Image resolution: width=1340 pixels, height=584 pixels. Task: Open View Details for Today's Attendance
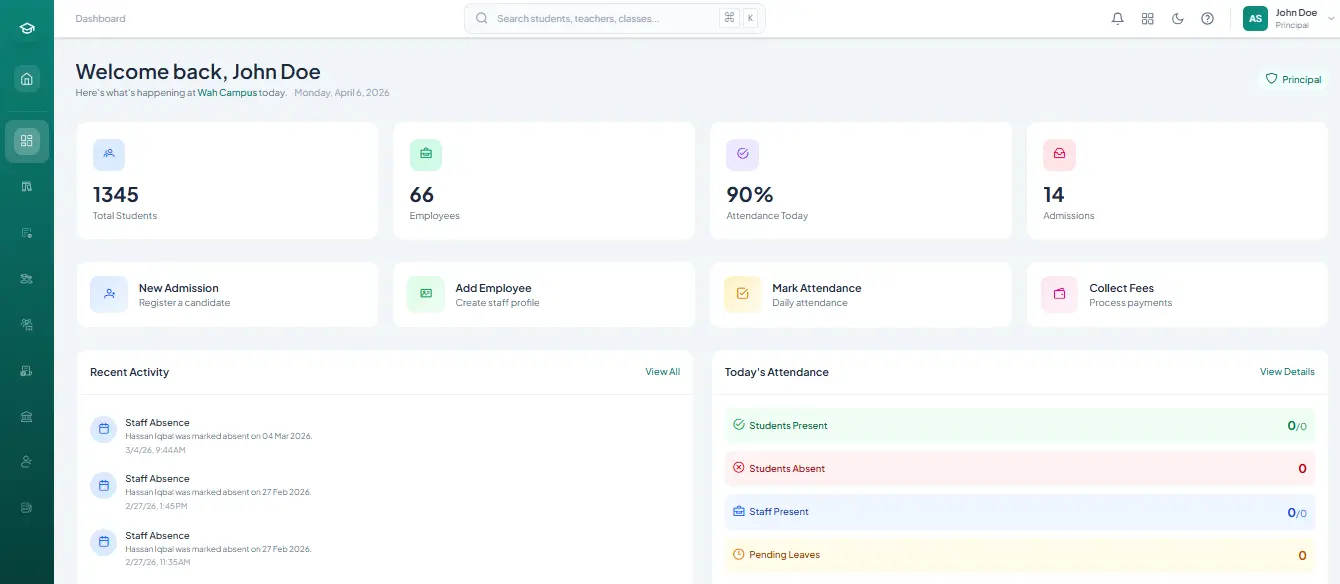coord(1287,371)
